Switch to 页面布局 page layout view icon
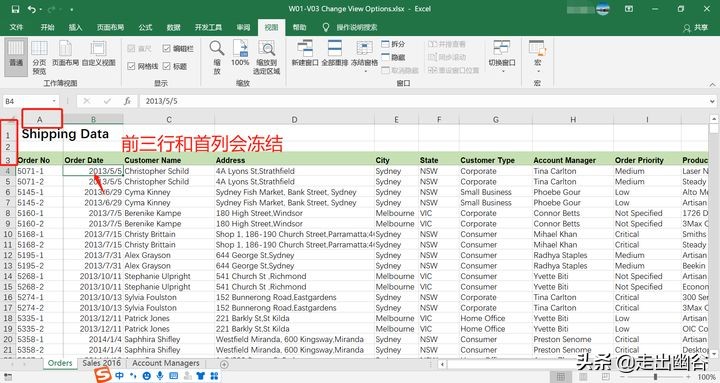720x383 pixels. pos(65,53)
